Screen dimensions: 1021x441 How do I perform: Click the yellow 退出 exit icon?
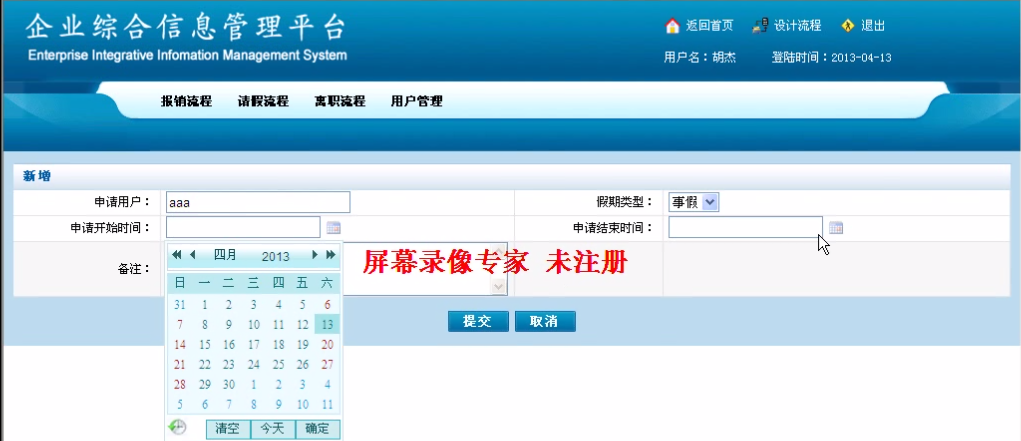coord(847,25)
